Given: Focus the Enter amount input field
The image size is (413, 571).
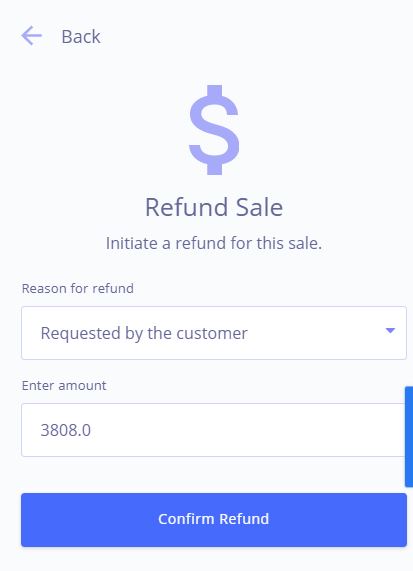Looking at the screenshot, I should 213,430.
